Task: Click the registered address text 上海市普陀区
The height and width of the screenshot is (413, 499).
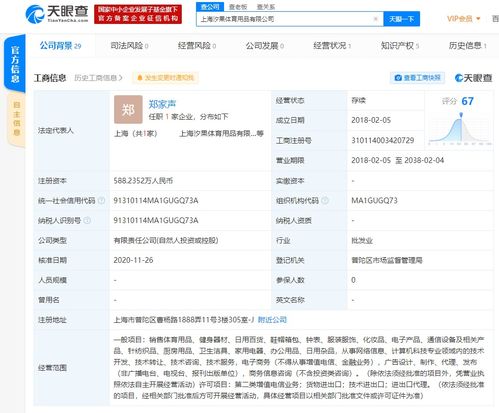Action: pyautogui.click(x=183, y=320)
